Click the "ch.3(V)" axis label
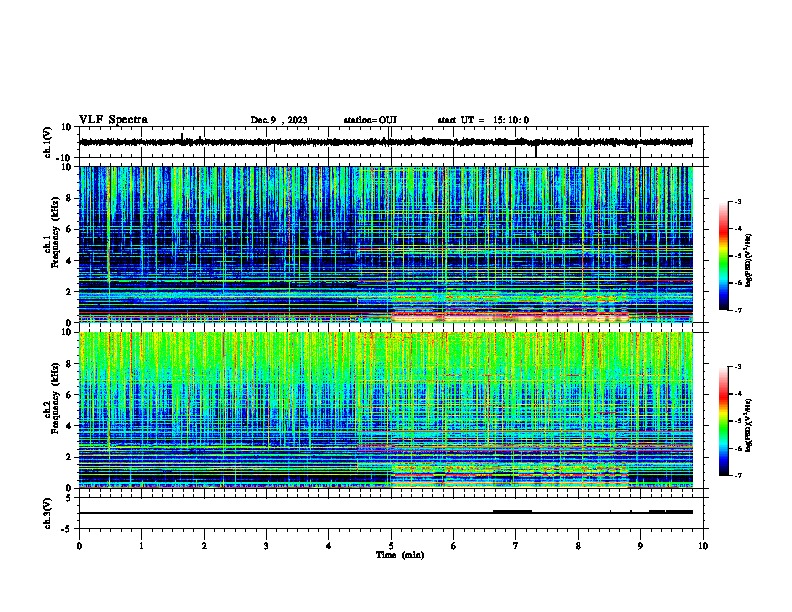Viewport: 792px width, 612px height. (47, 514)
